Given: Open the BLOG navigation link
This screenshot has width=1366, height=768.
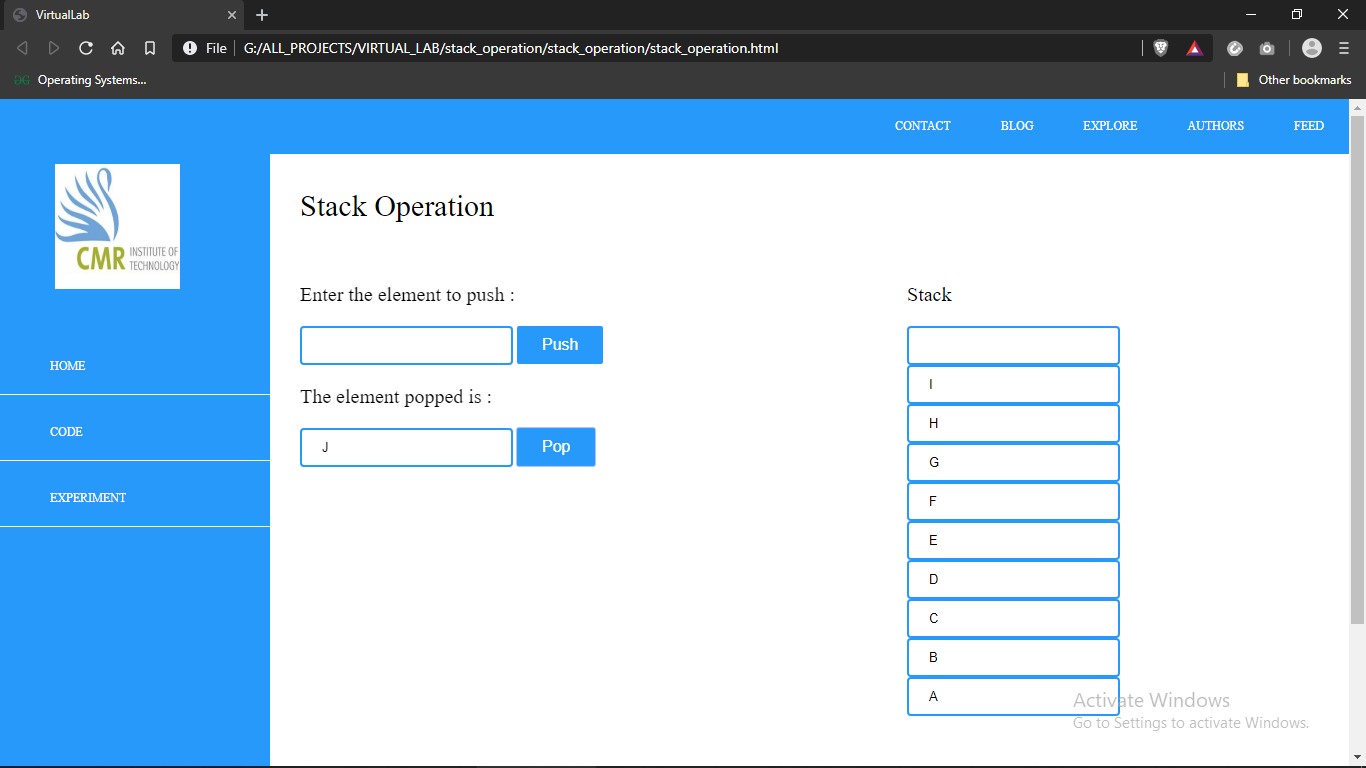Looking at the screenshot, I should pos(1017,126).
